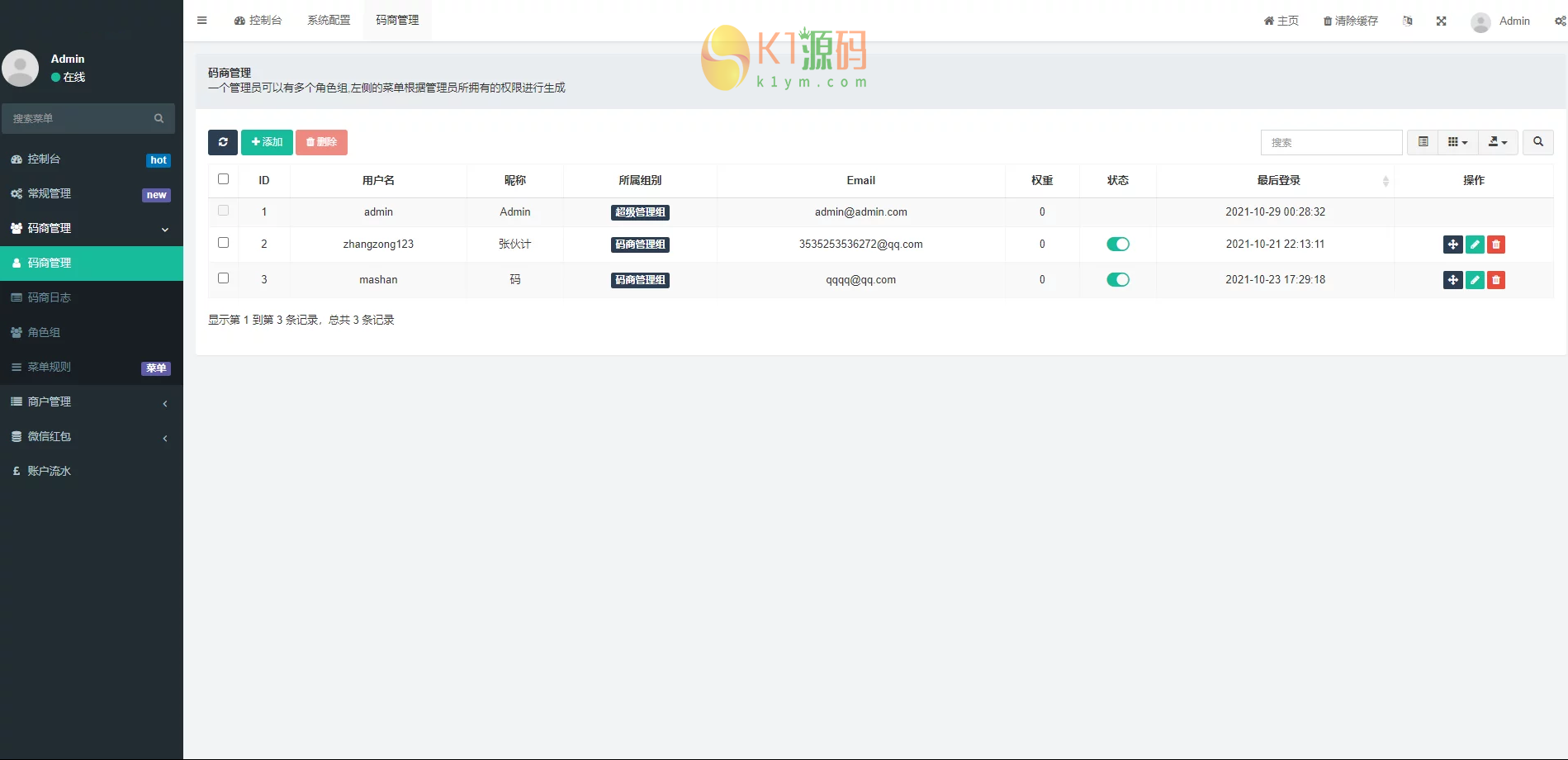Screen dimensions: 1568x760
Task: Expand the 商户管理 sidebar section
Action: point(91,401)
